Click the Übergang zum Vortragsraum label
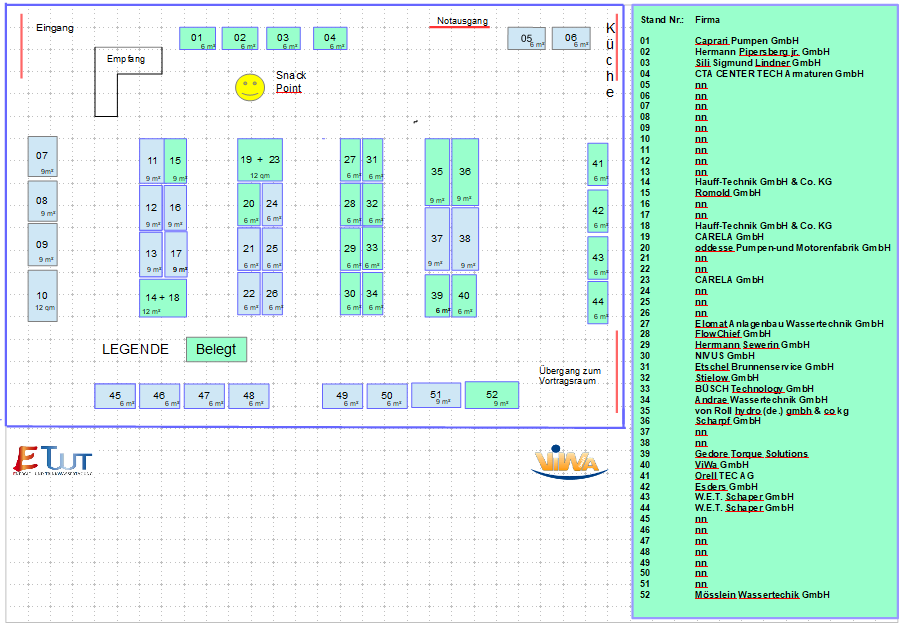The width and height of the screenshot is (905, 630). (570, 376)
